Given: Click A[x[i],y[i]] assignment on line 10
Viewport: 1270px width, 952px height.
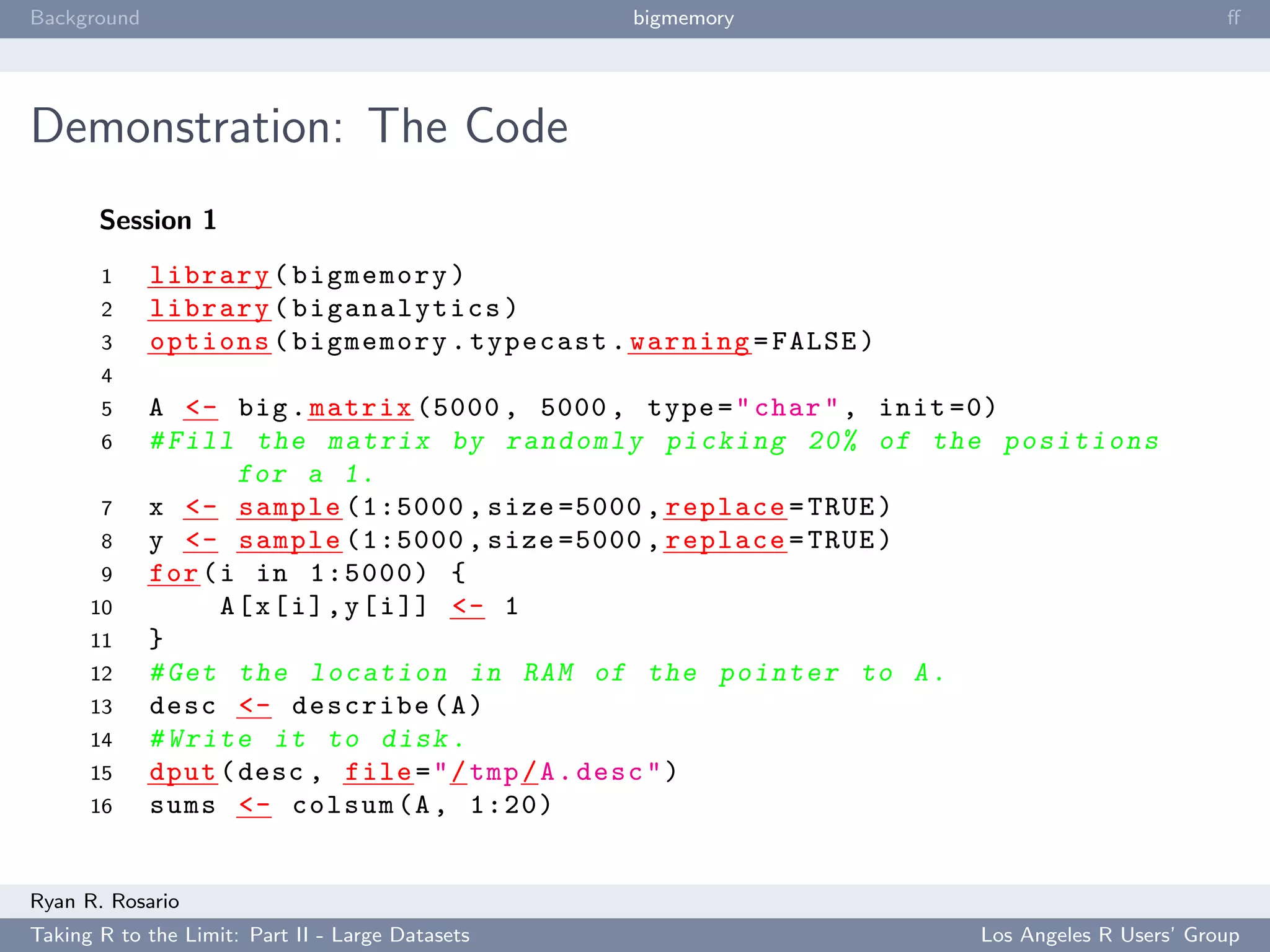Looking at the screenshot, I should tap(370, 607).
